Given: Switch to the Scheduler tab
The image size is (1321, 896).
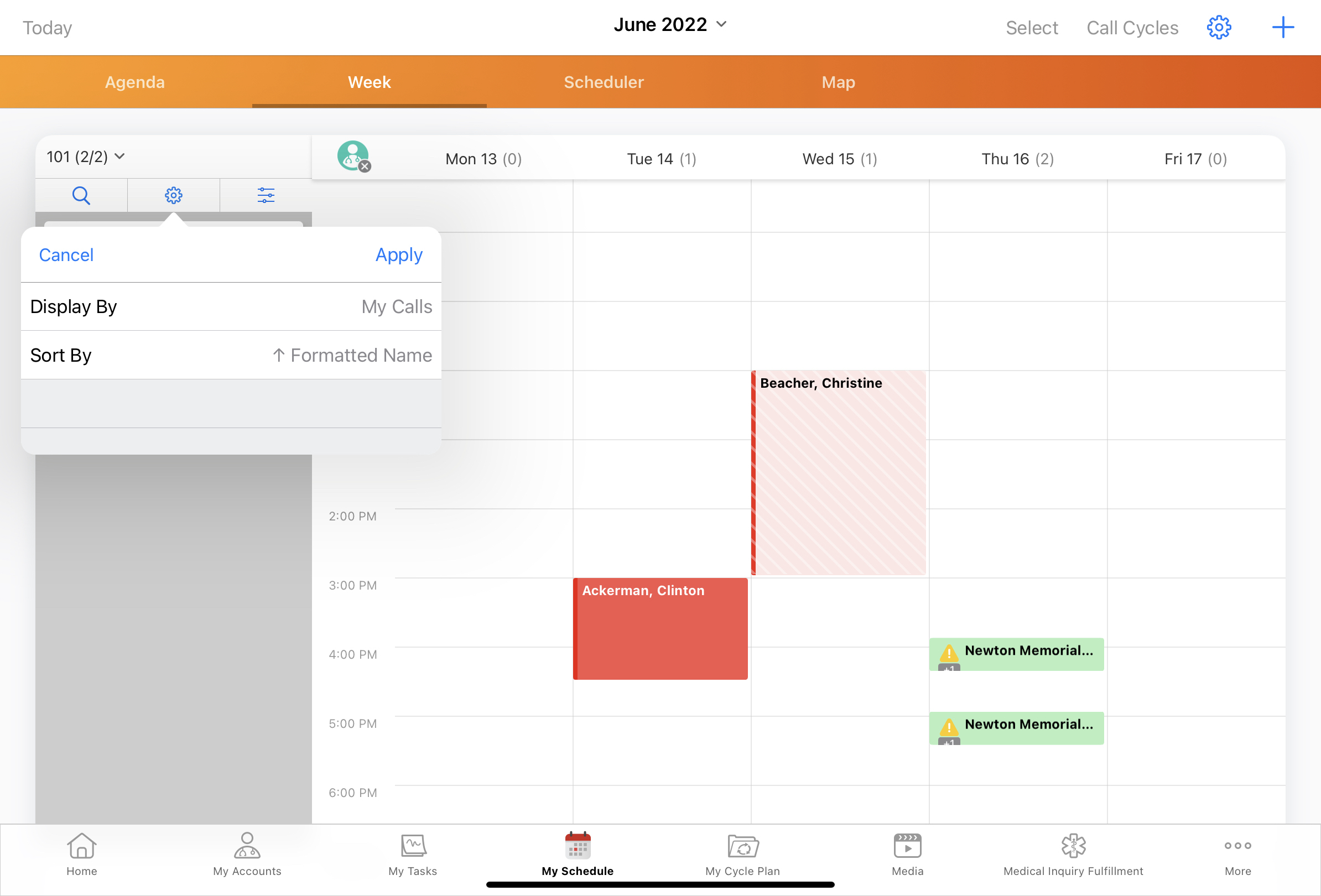Looking at the screenshot, I should (x=603, y=82).
